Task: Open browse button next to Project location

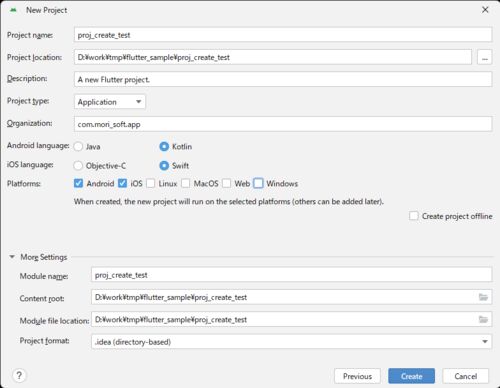Action: click(485, 57)
